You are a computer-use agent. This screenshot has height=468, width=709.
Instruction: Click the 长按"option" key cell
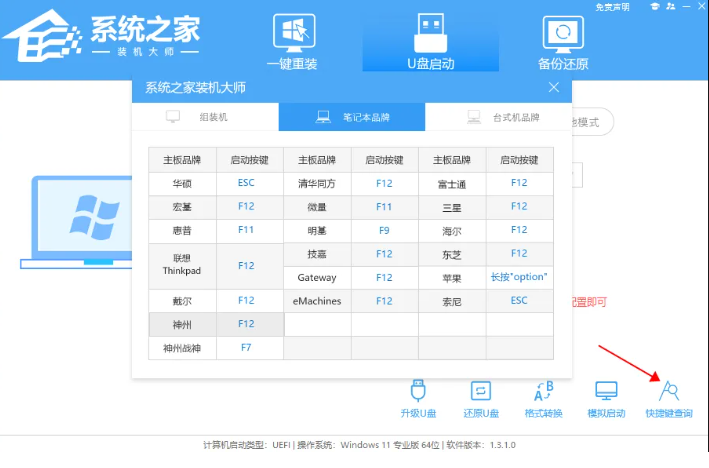coord(519,277)
